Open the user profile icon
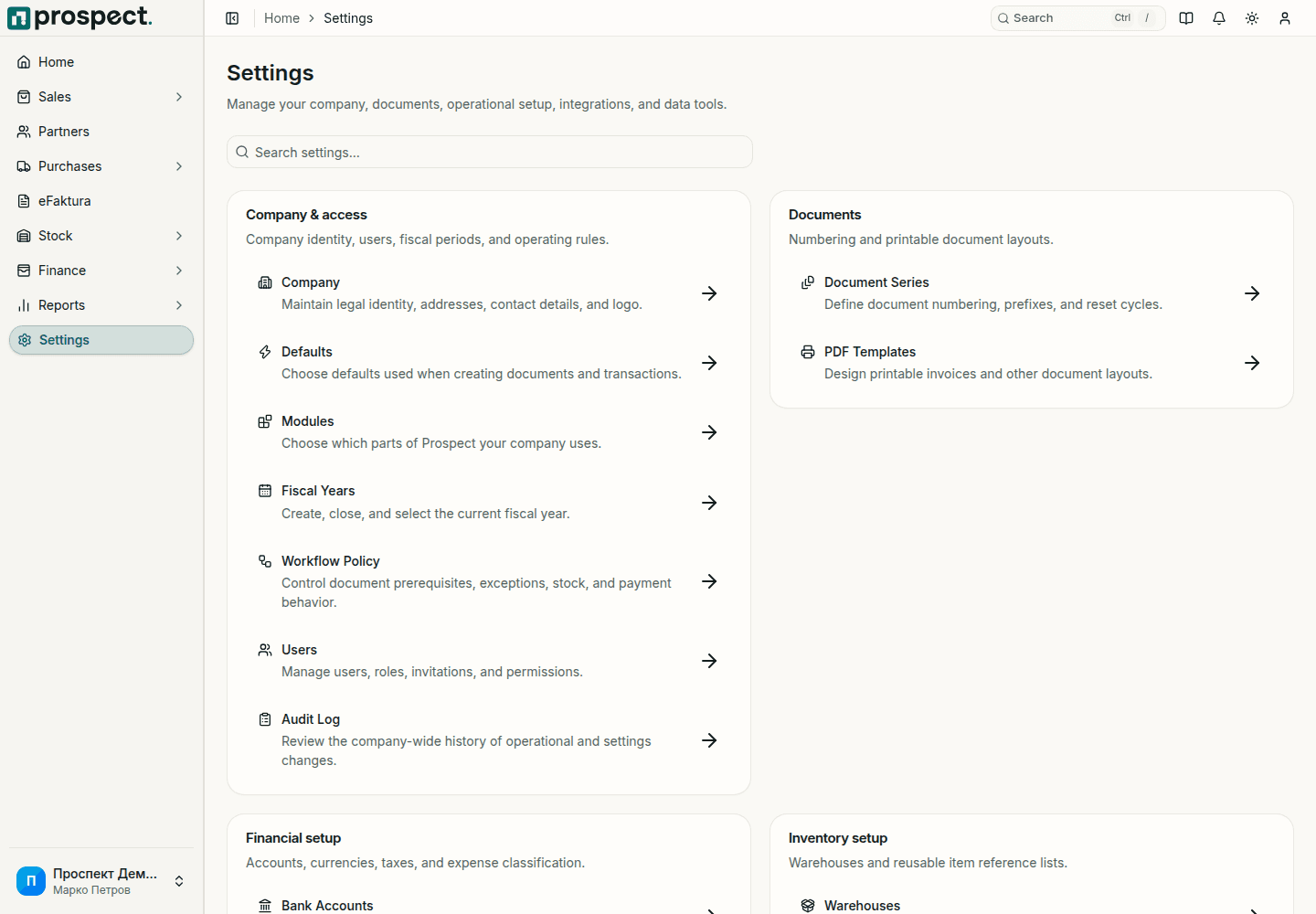Screen dimensions: 1316x914 pos(1285,18)
